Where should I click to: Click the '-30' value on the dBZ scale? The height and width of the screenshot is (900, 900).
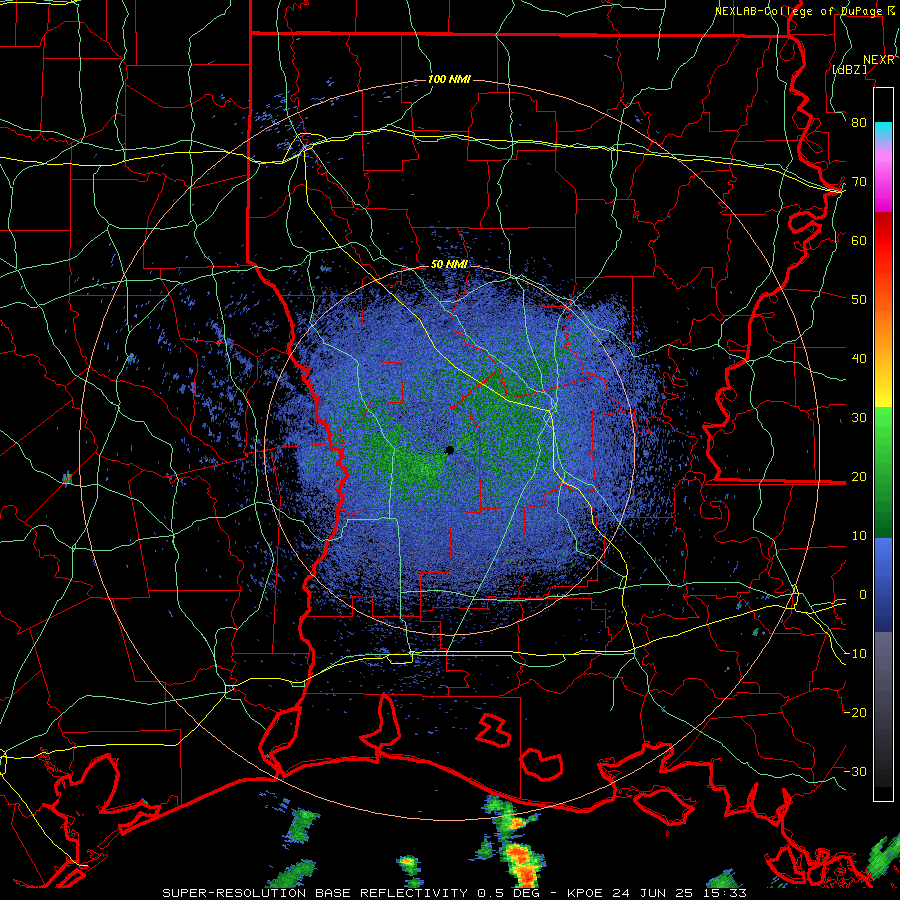click(x=855, y=772)
